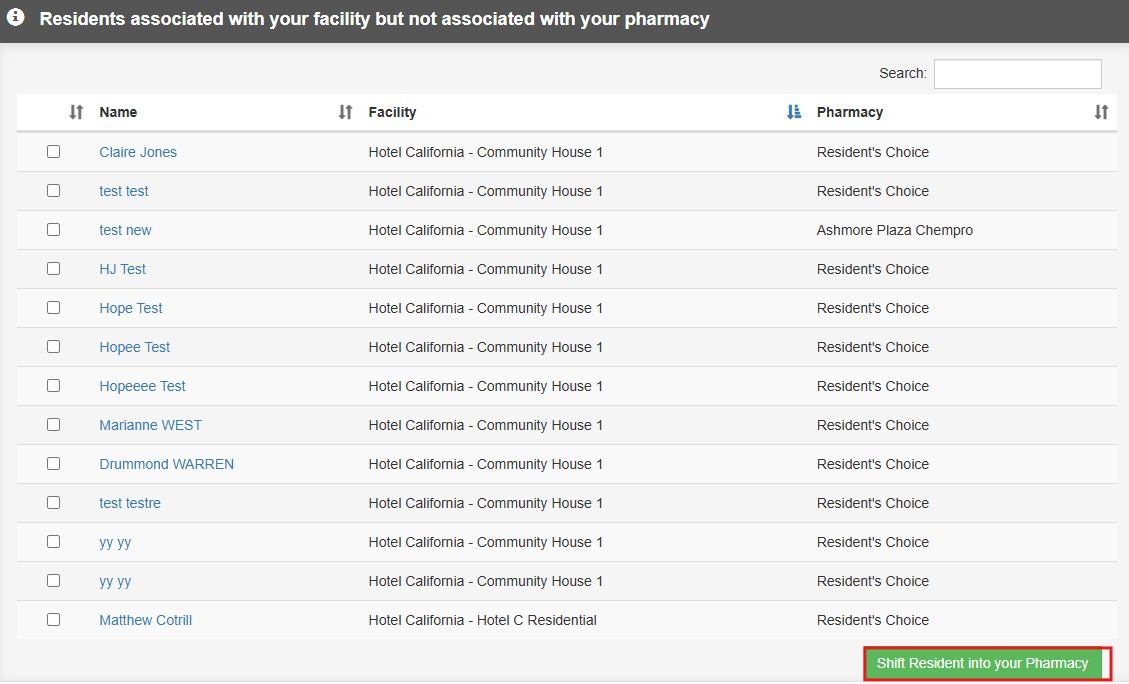Click the sort icon above the checkbox column
The image size is (1129, 684).
[x=77, y=112]
